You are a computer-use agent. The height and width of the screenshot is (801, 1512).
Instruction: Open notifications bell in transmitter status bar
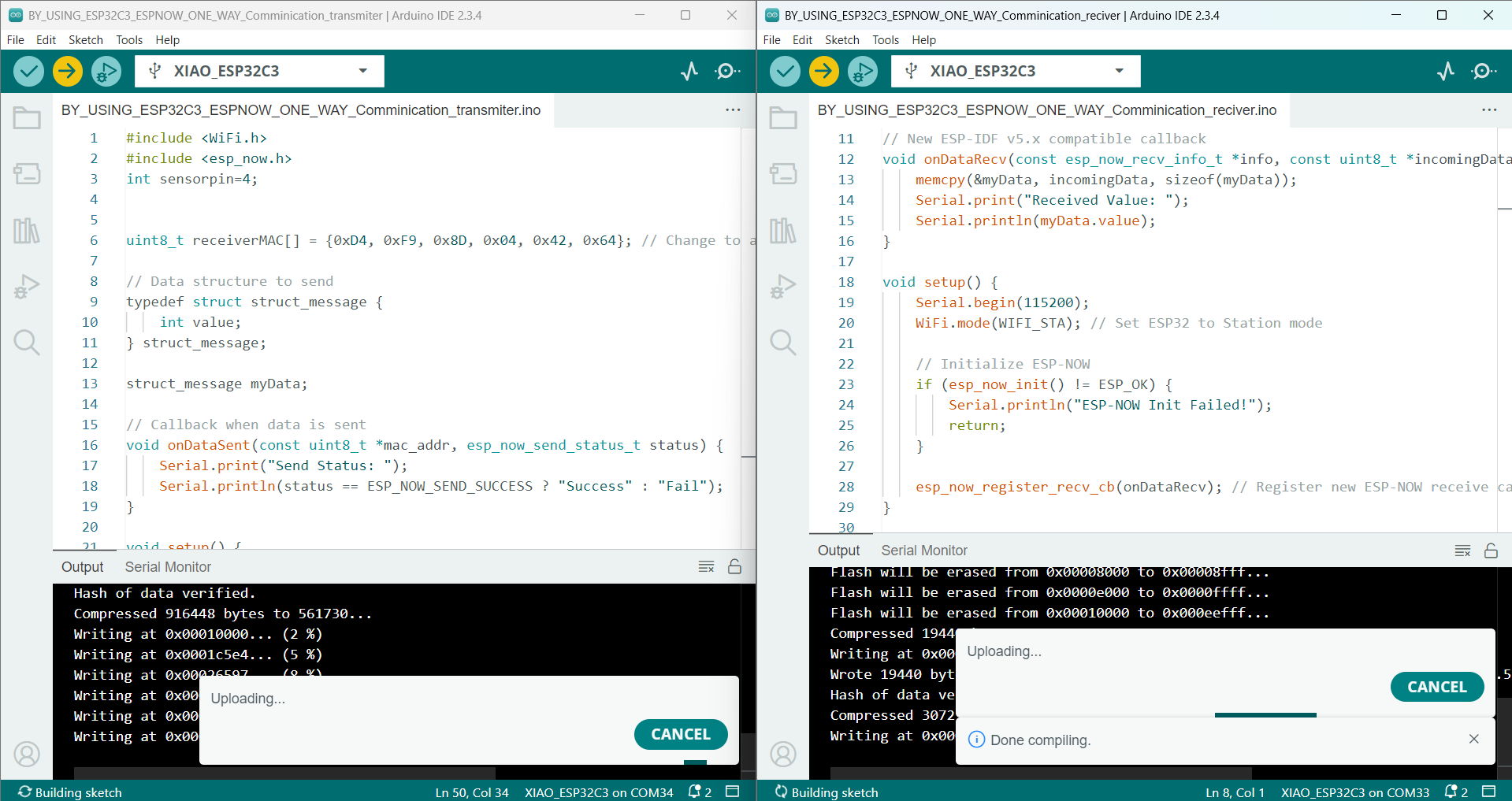pos(700,792)
